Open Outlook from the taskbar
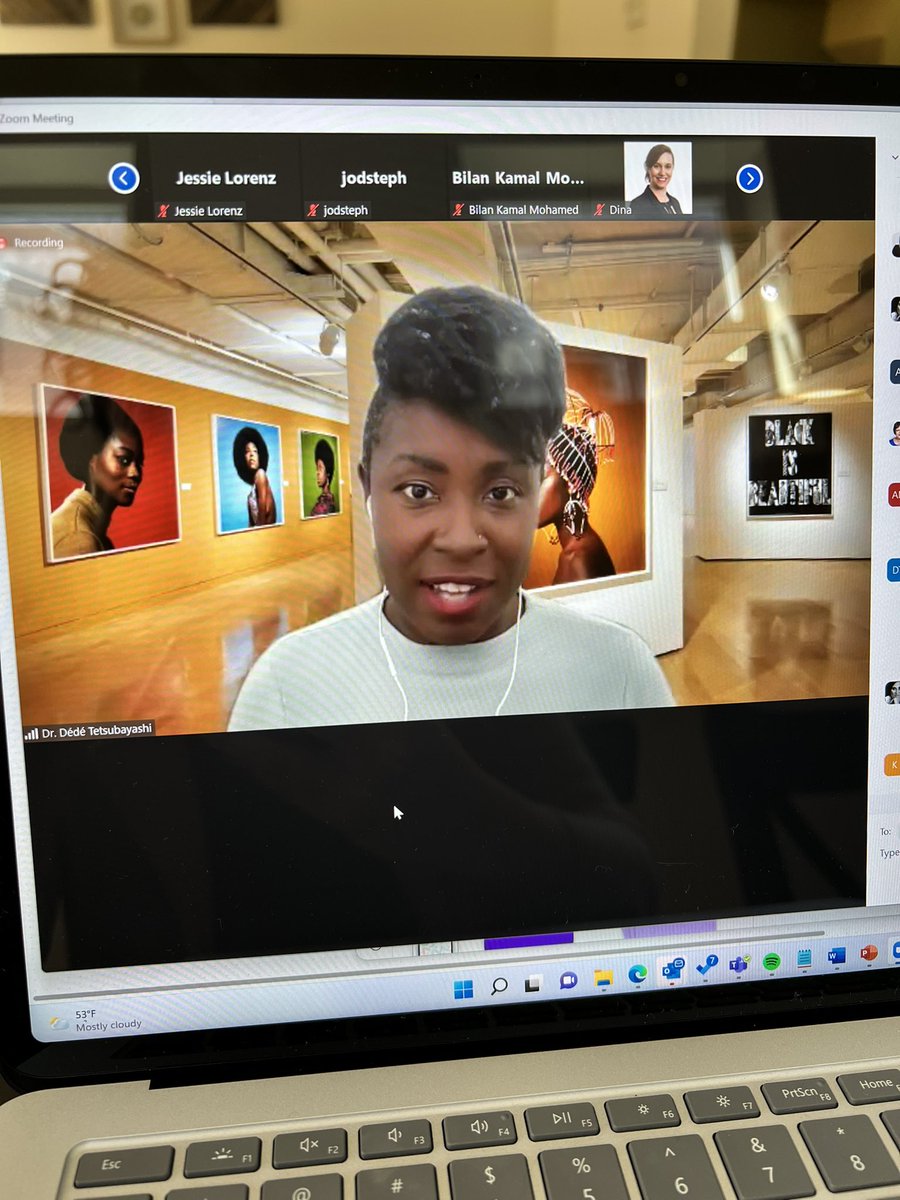Screen dimensions: 900x1200 [x=672, y=969]
